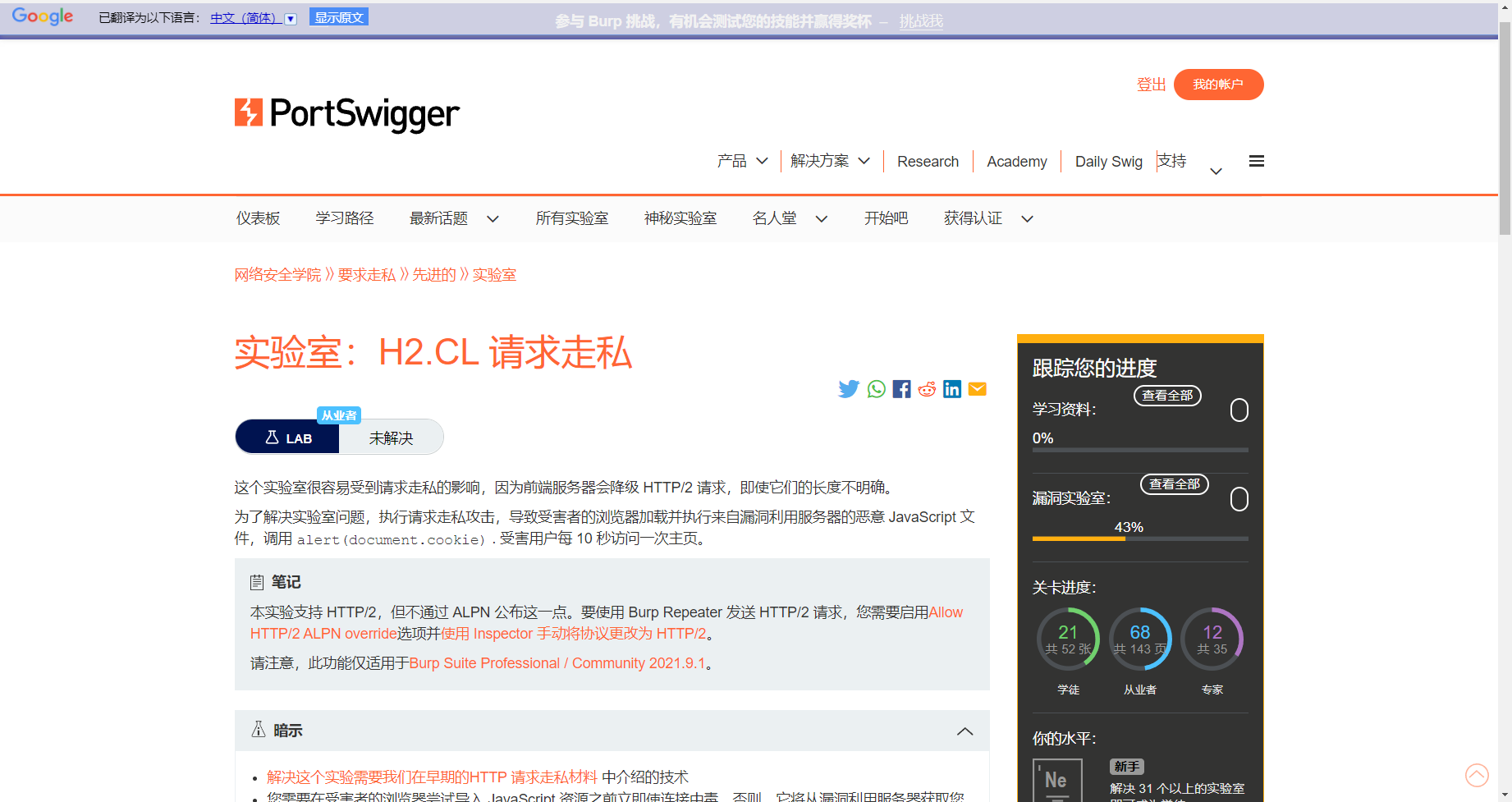Expand the 产品 menu

pos(742,161)
